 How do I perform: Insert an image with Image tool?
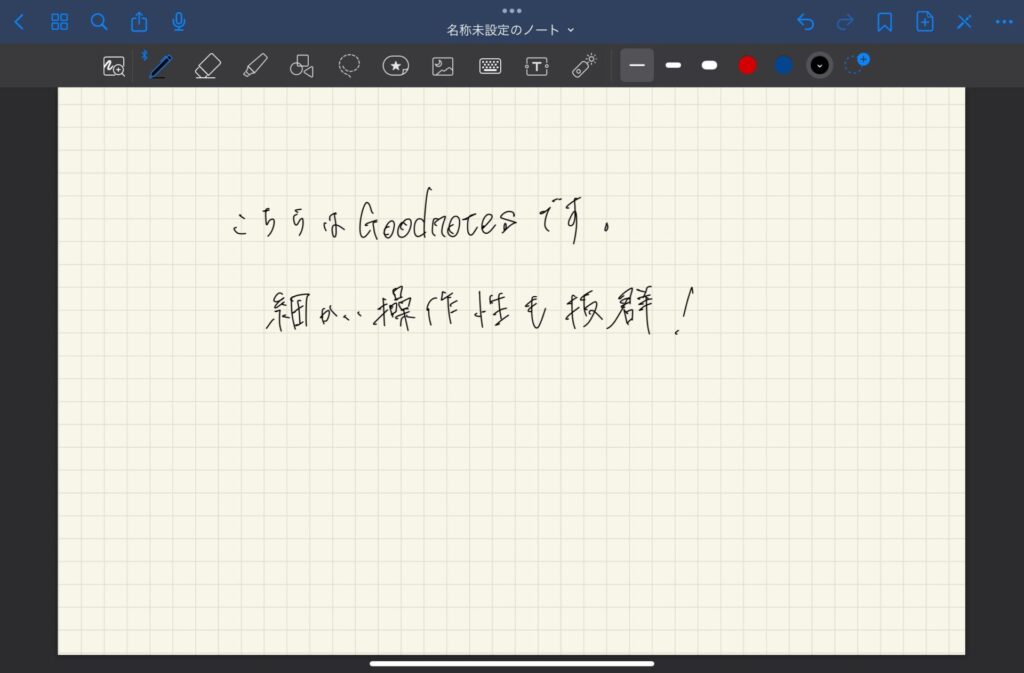coord(443,66)
